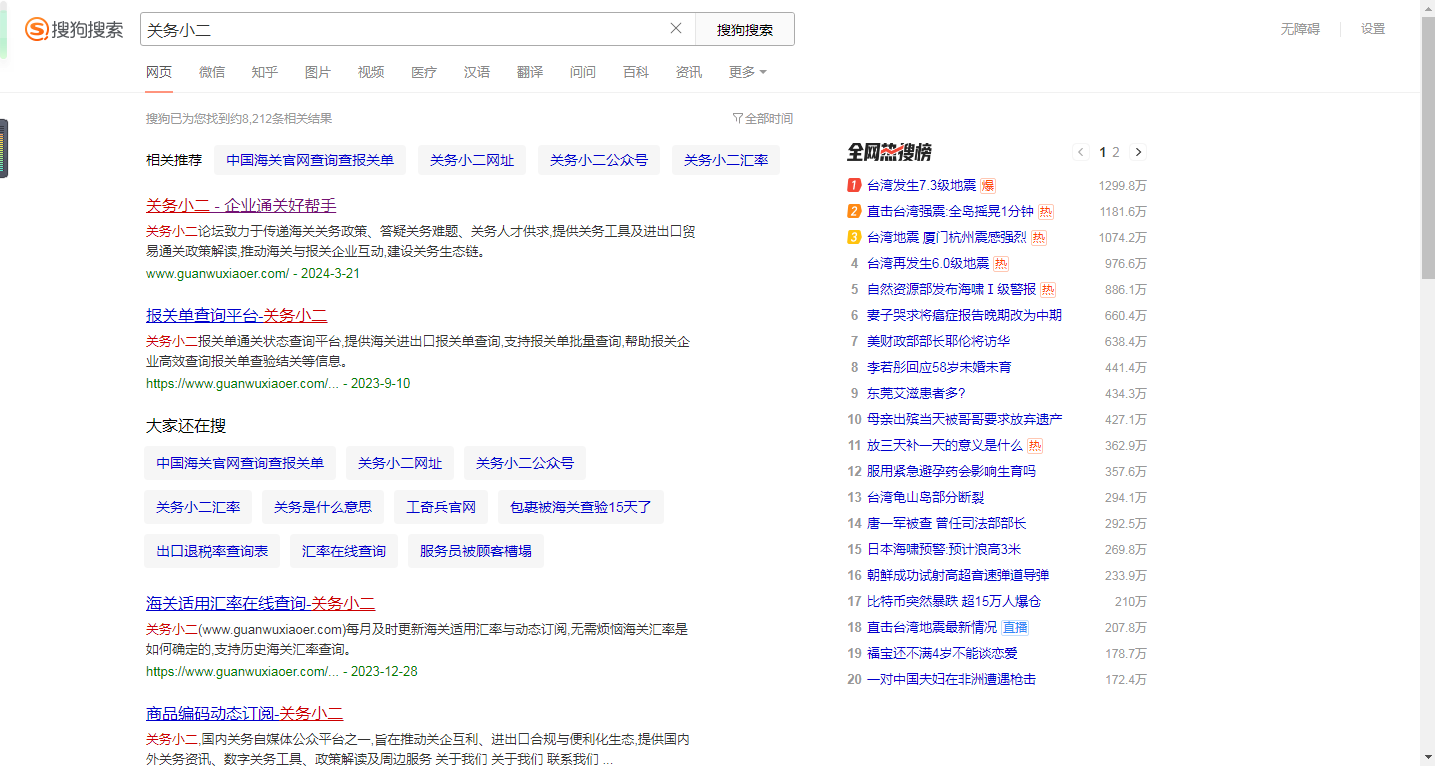Image resolution: width=1435 pixels, height=766 pixels.
Task: Click the 全网热搜榜 heading
Action: (889, 152)
